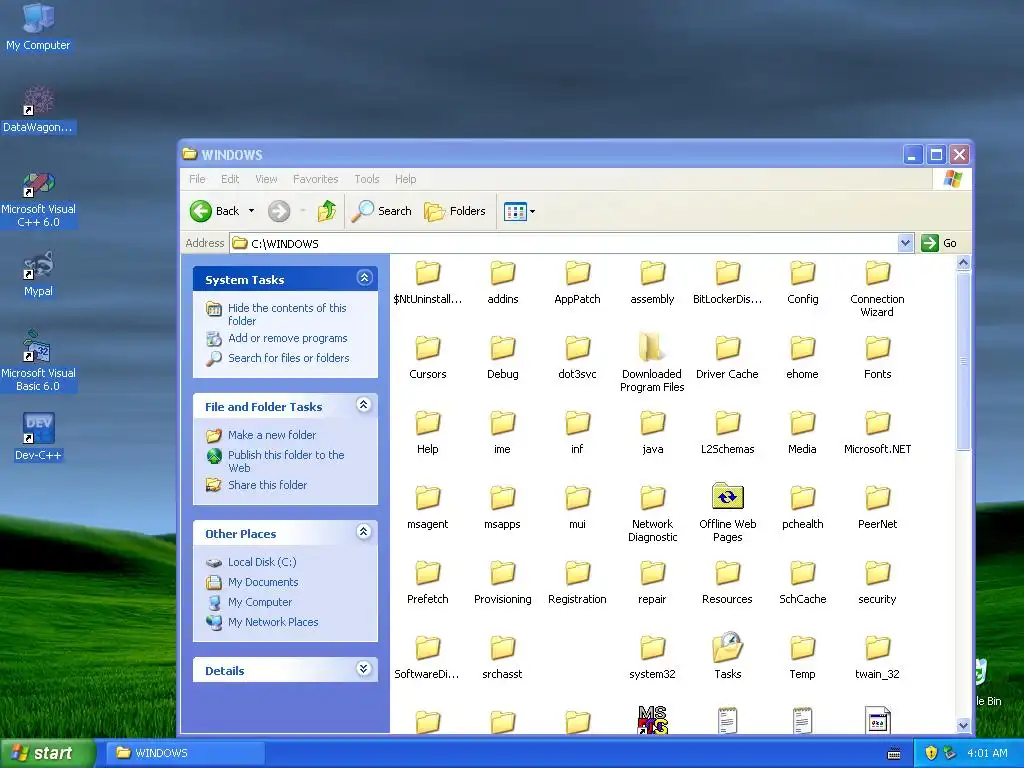Select the Driver Cache folder
The width and height of the screenshot is (1024, 768).
click(727, 358)
